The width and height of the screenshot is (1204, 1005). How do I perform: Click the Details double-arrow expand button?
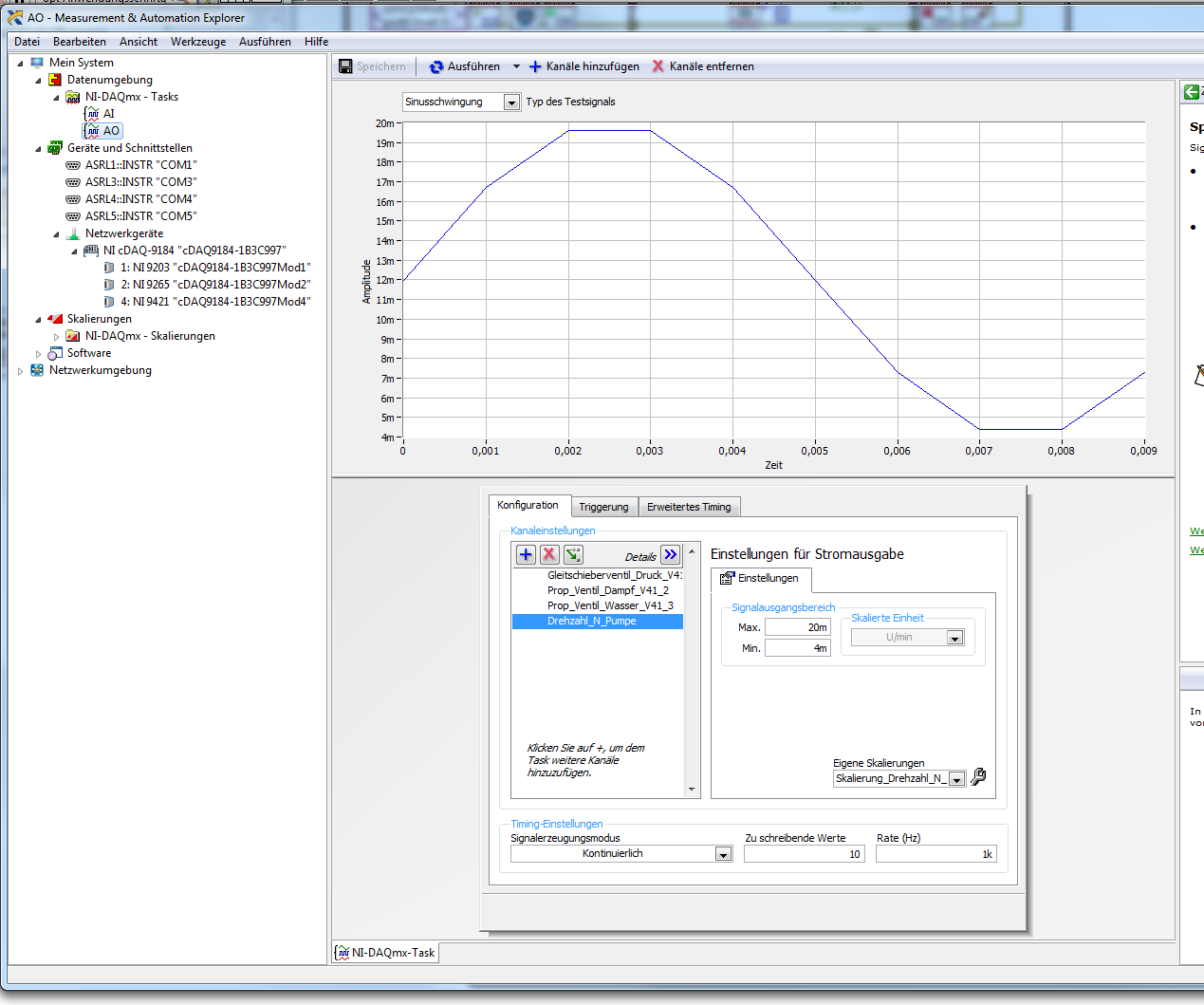(671, 555)
